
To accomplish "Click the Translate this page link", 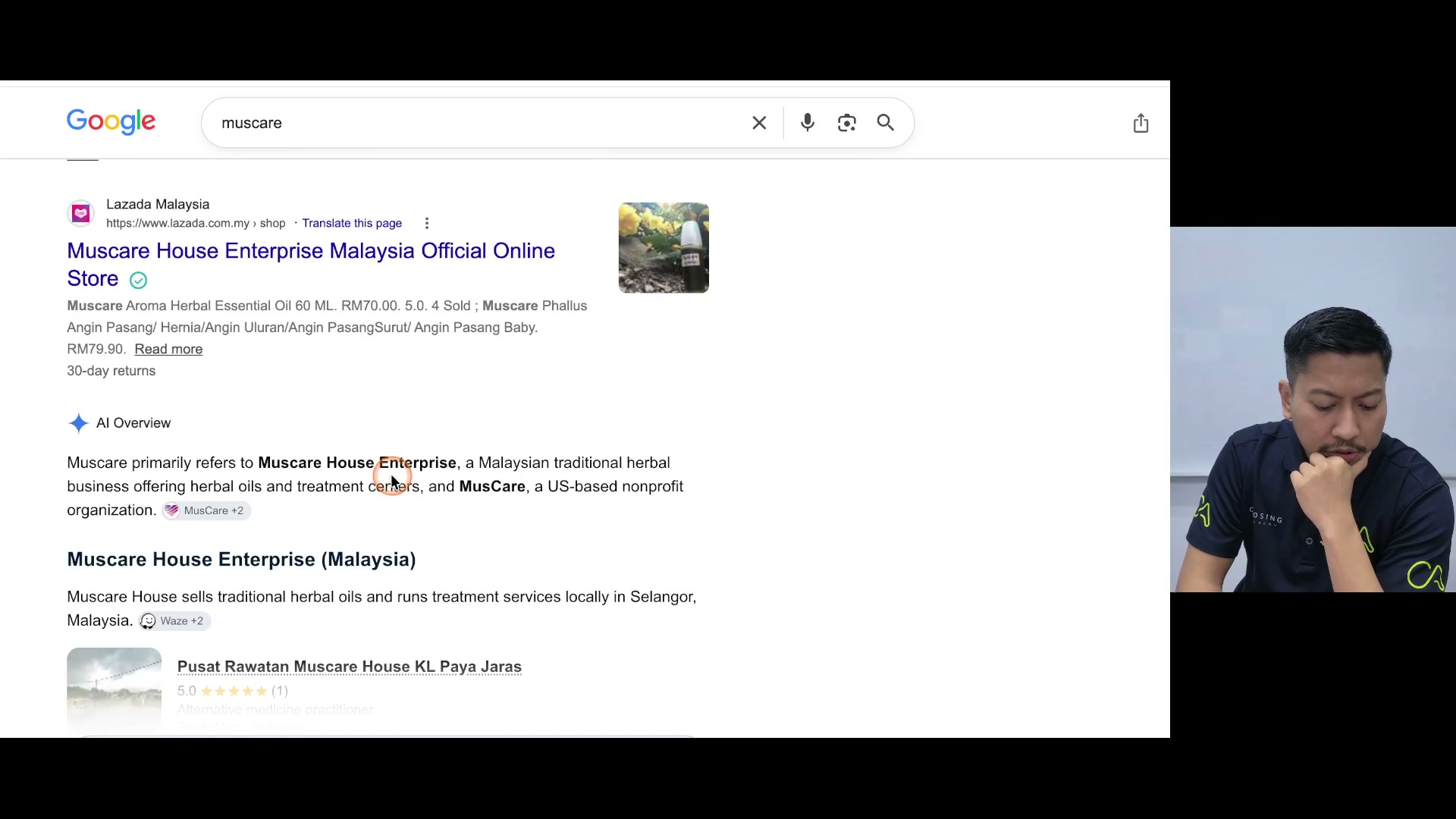I will 352,223.
